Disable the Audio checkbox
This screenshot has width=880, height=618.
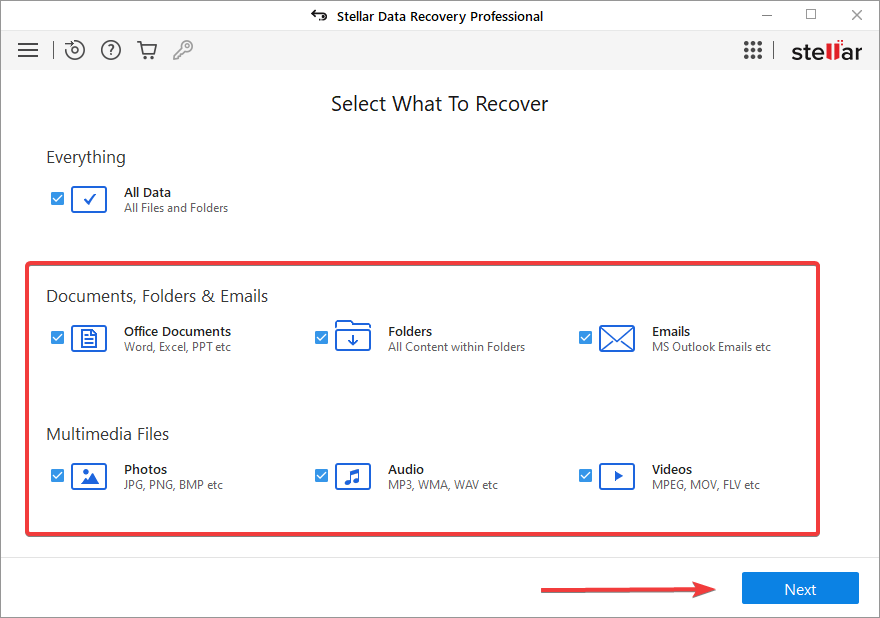[321, 475]
